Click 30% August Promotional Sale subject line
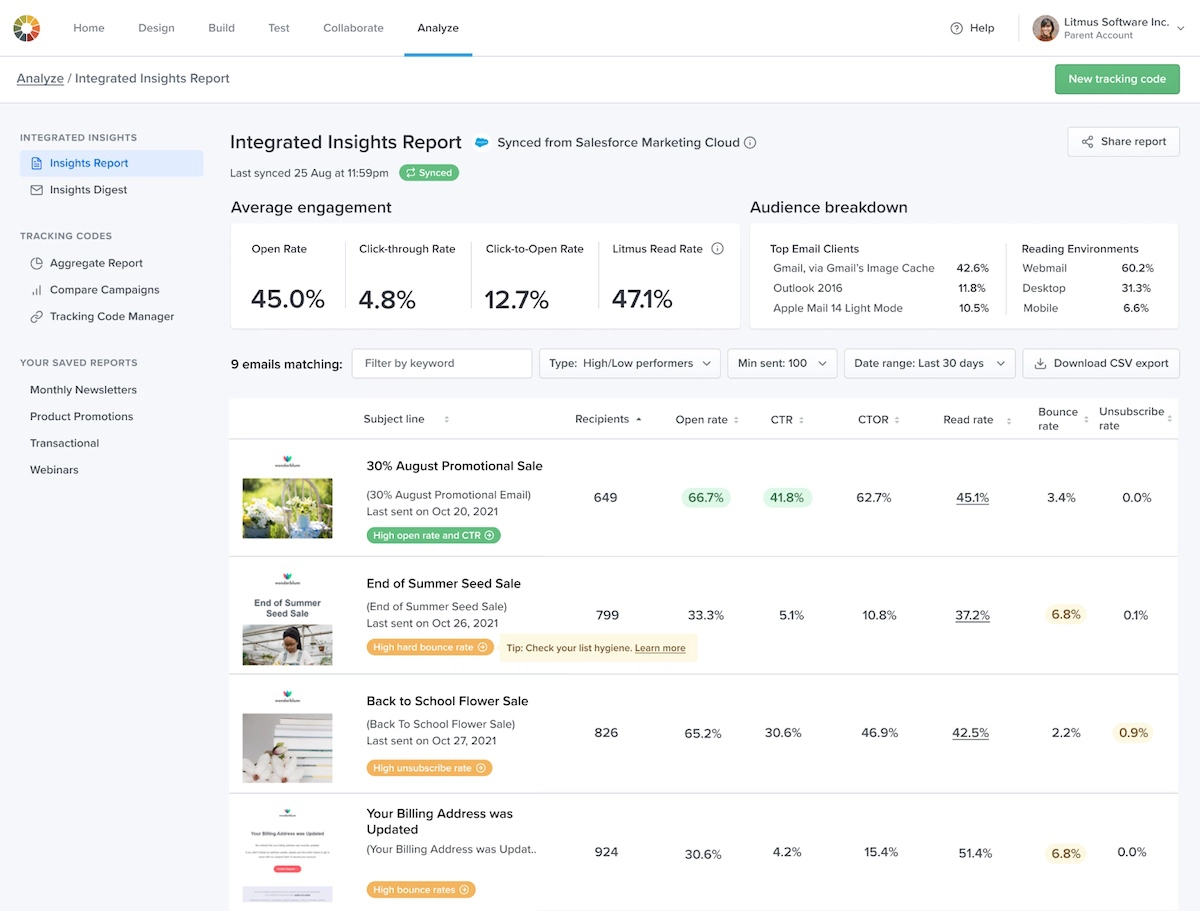The width and height of the screenshot is (1200, 911). pos(455,466)
